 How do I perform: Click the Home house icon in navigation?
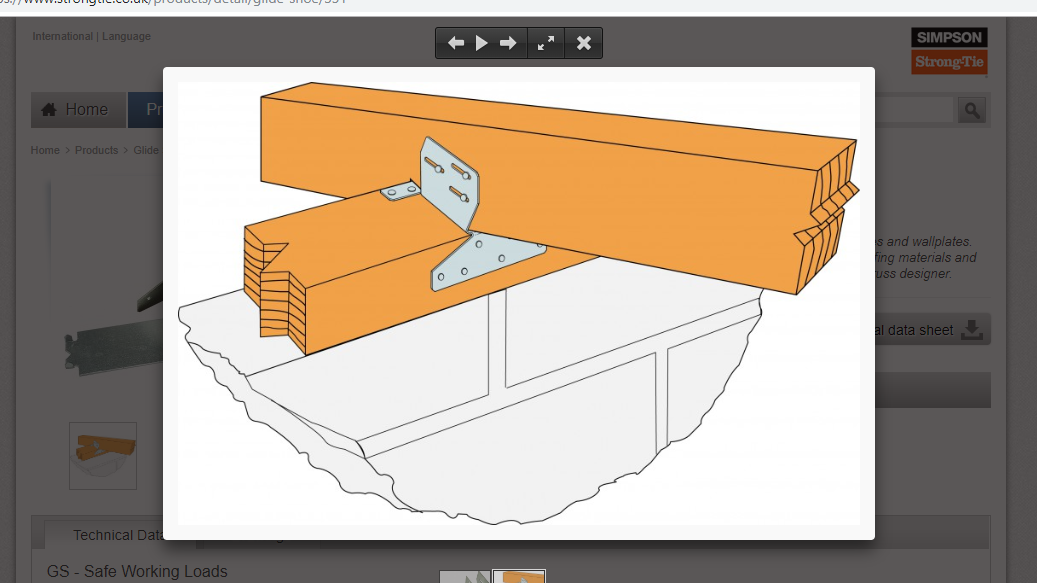click(48, 109)
